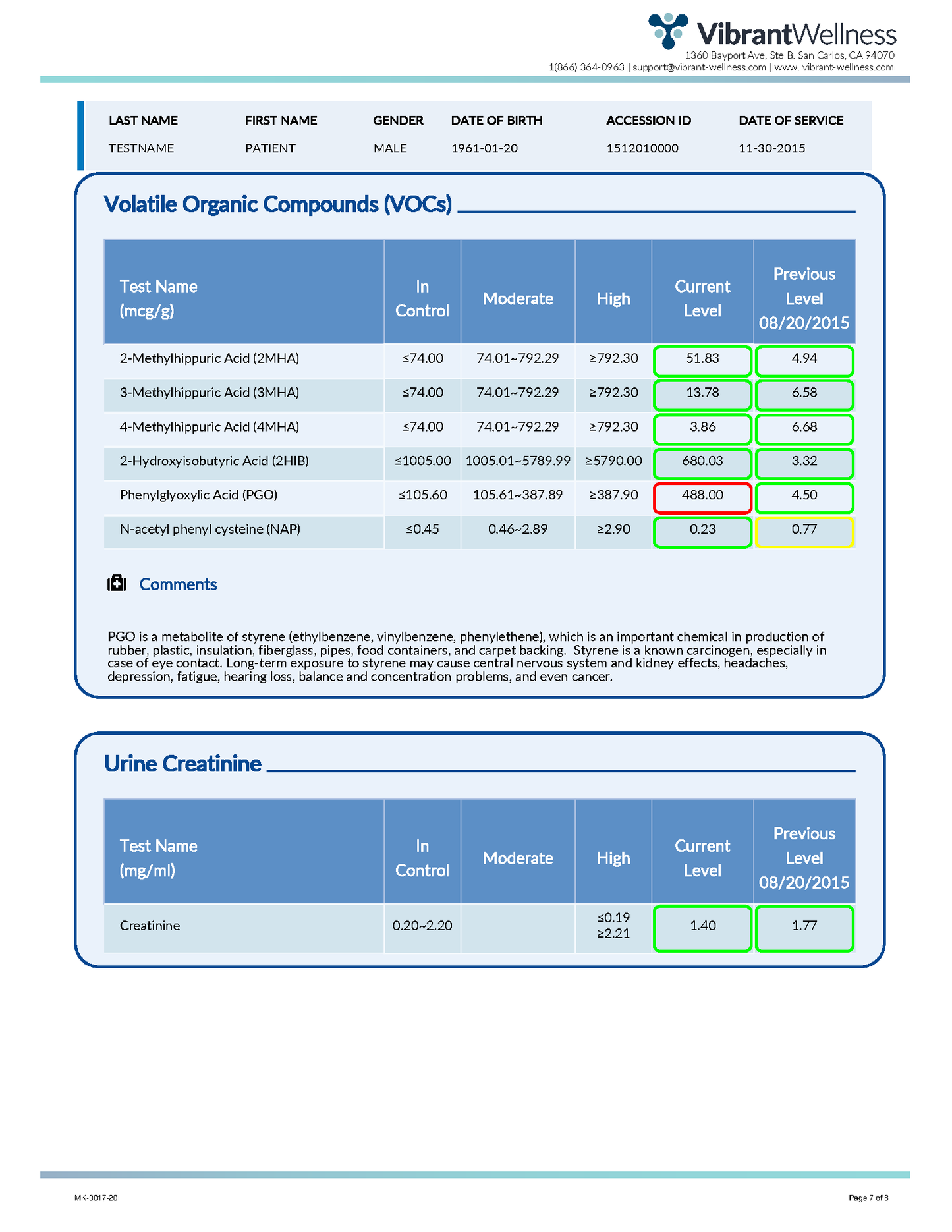The width and height of the screenshot is (952, 1232).
Task: Click the page footer code MK-0017-20
Action: 96,1198
